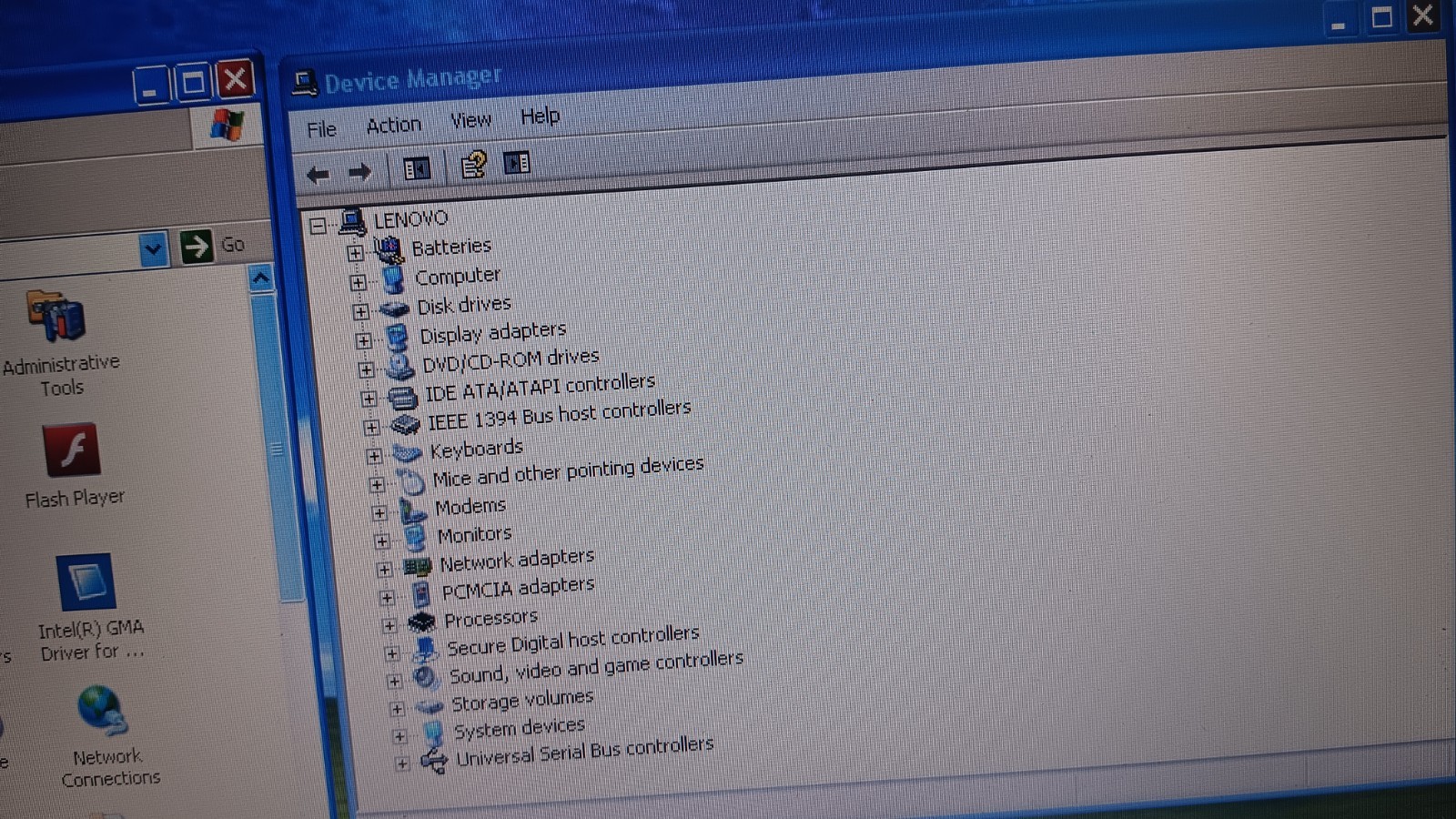Click the rightmost toolbar icon next to Properties

click(x=517, y=163)
